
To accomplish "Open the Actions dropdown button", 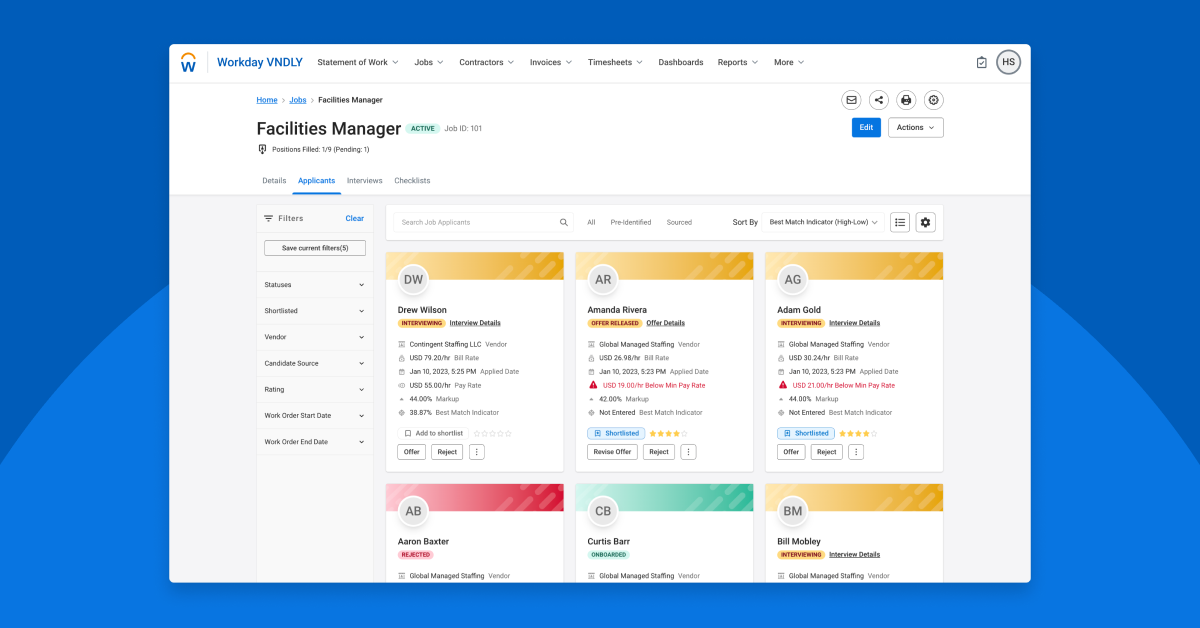I will click(x=915, y=127).
